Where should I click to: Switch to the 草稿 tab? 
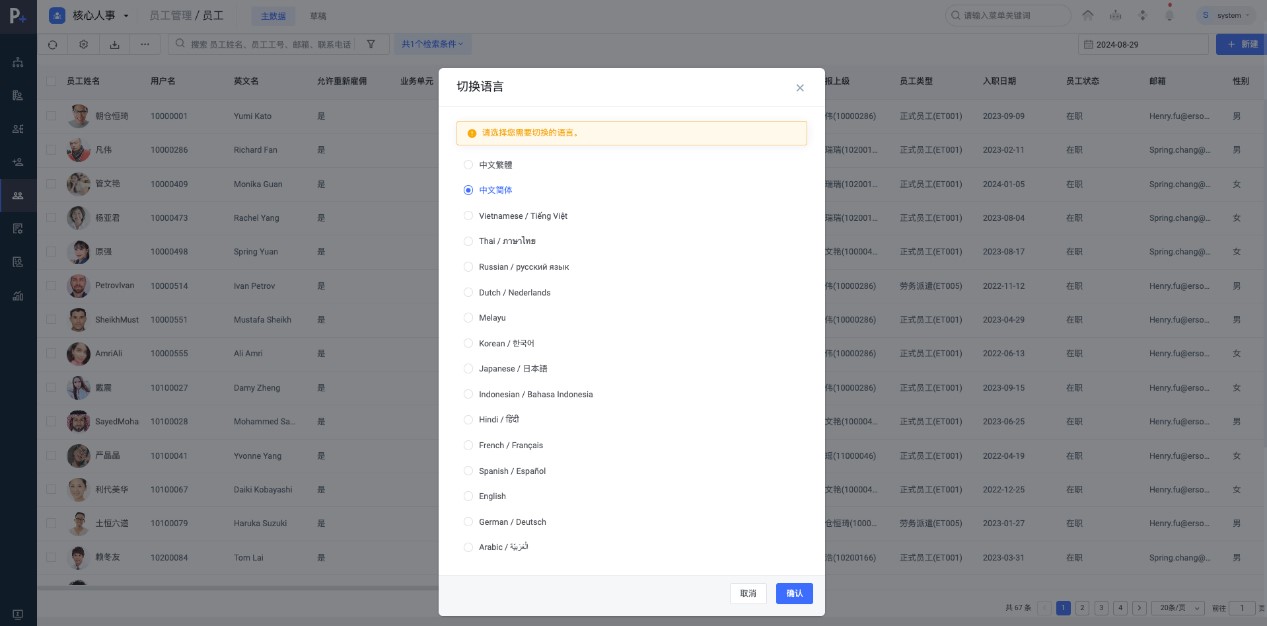click(x=317, y=16)
